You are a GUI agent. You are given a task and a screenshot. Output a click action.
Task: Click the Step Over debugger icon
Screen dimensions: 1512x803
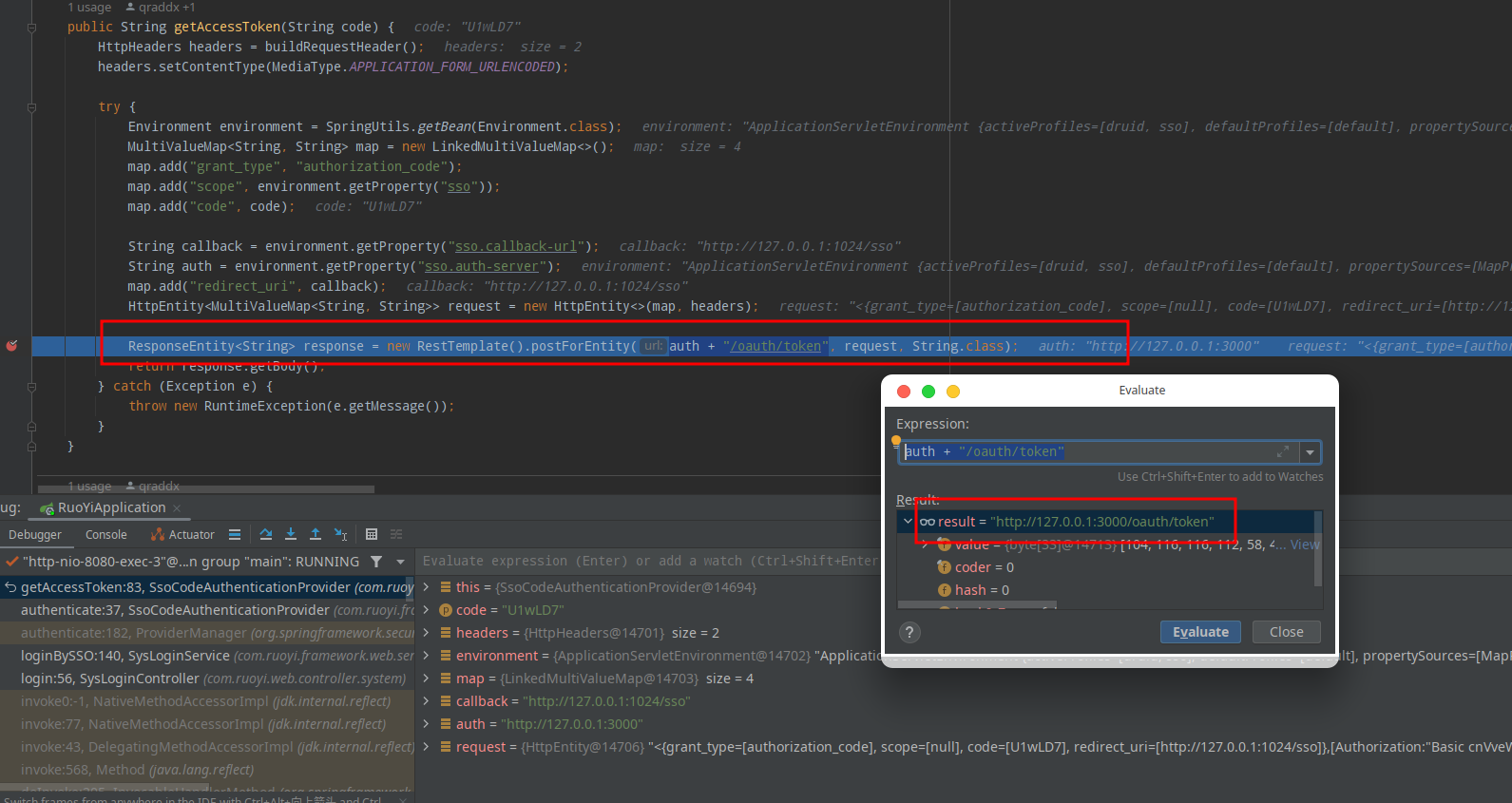(x=266, y=534)
